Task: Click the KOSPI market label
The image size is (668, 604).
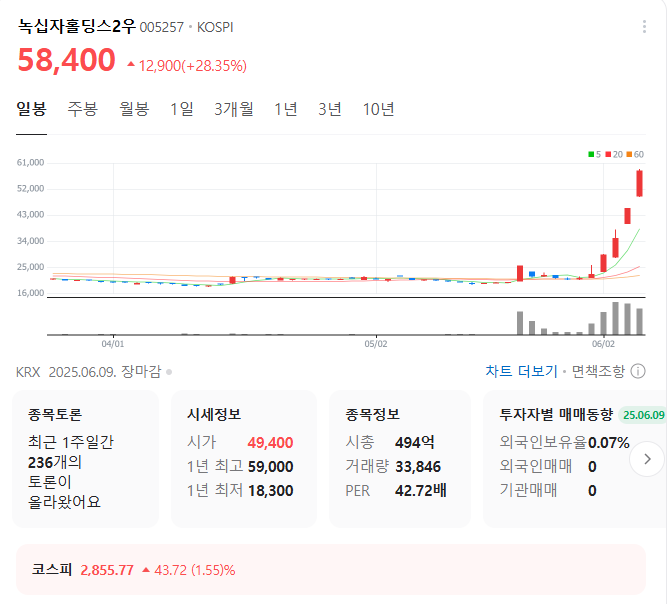Action: (x=215, y=27)
